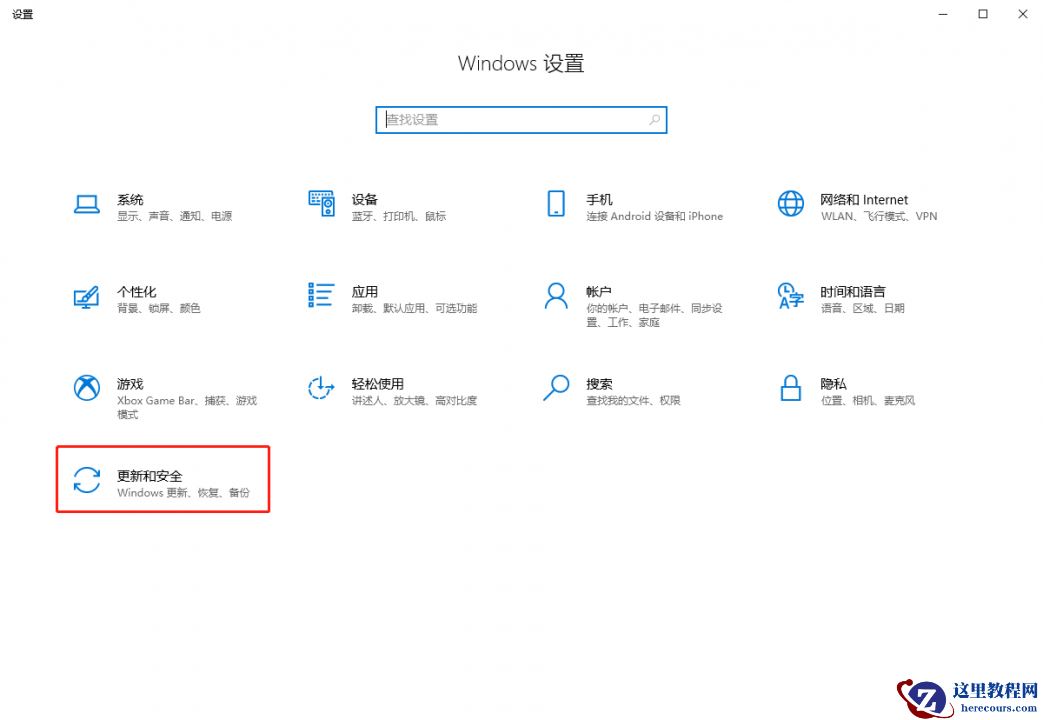Viewport: 1043px width, 720px height.
Task: Click the 设置 window title label
Action: (x=22, y=14)
